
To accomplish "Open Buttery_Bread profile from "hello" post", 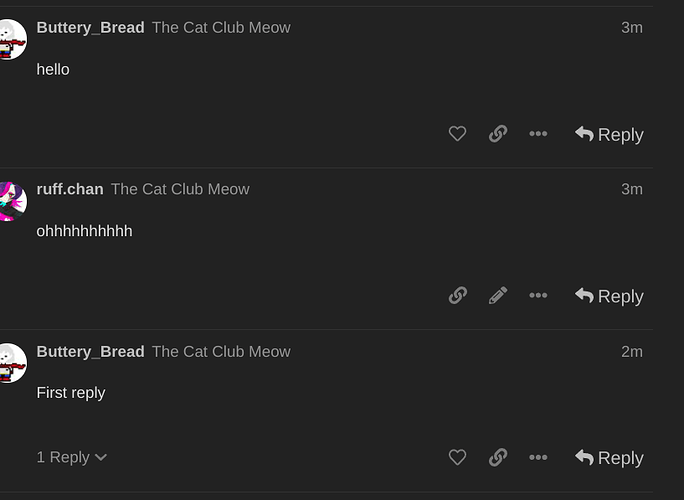I will (x=90, y=27).
